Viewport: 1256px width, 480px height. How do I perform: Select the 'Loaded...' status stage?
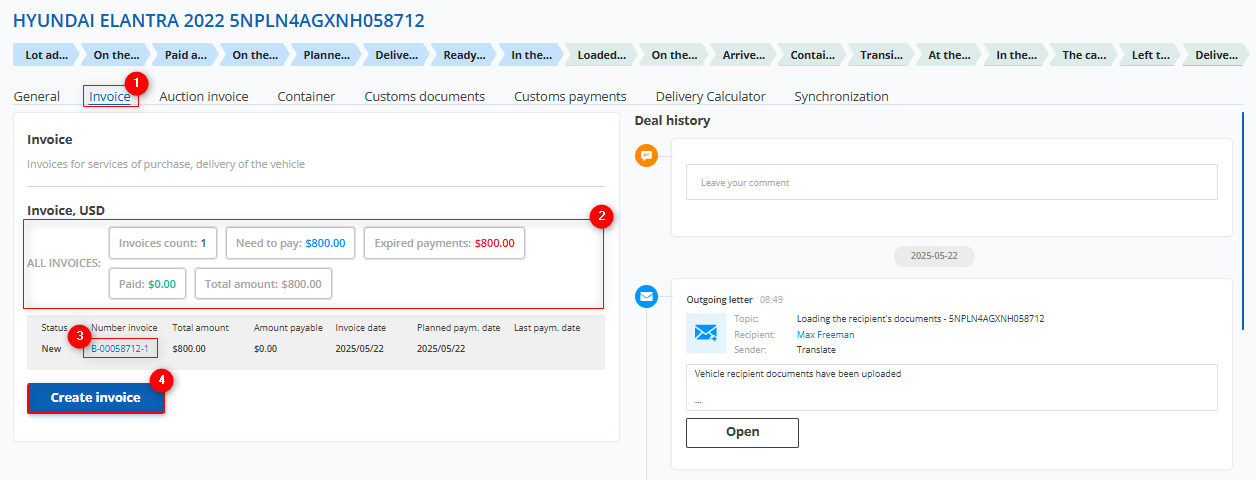[x=602, y=56]
